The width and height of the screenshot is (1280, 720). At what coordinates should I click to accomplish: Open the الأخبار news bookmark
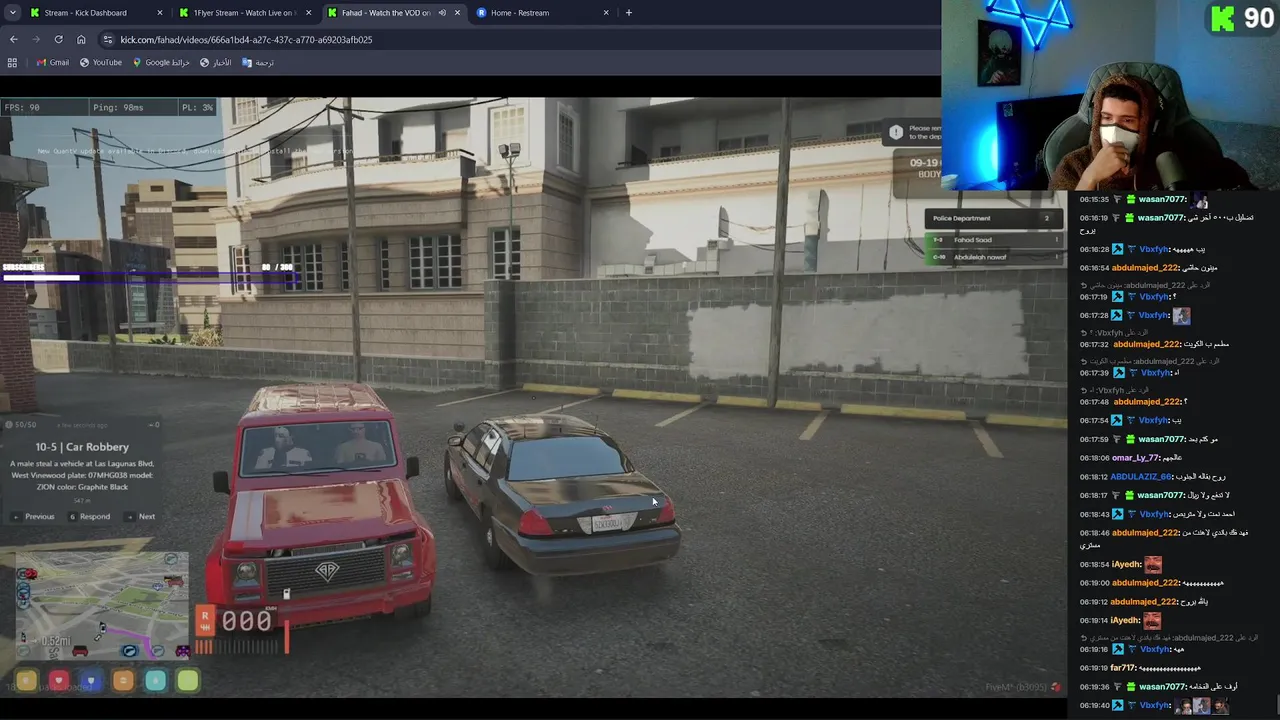pos(215,62)
